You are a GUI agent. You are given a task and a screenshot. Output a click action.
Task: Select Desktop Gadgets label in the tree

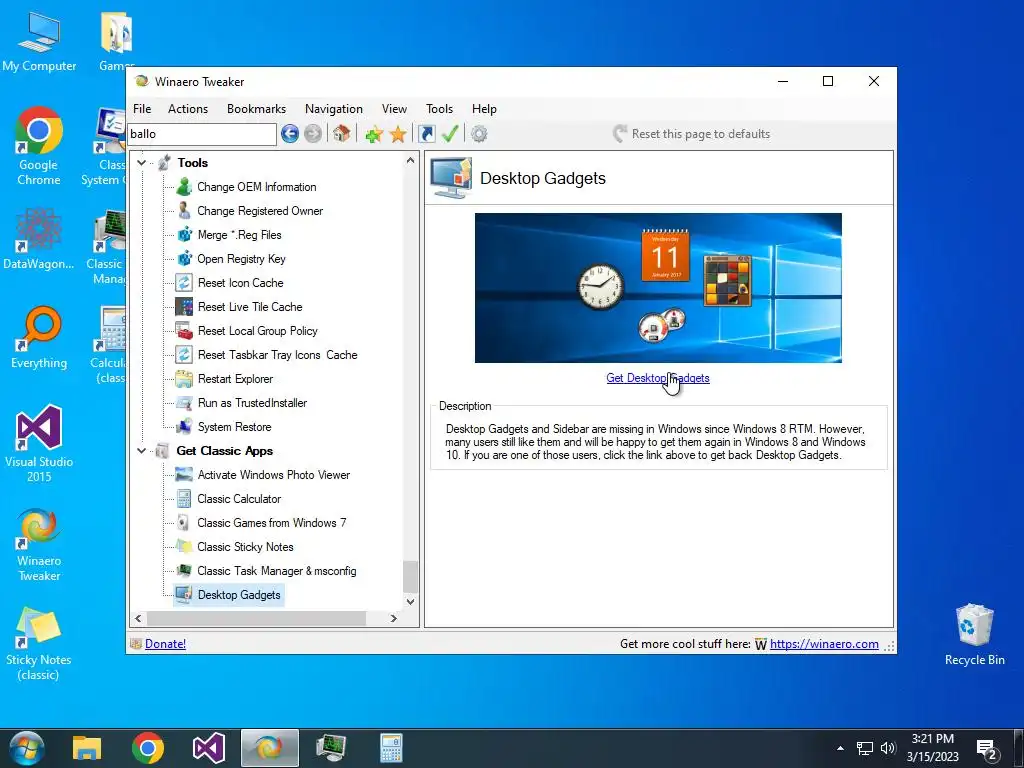coord(239,595)
